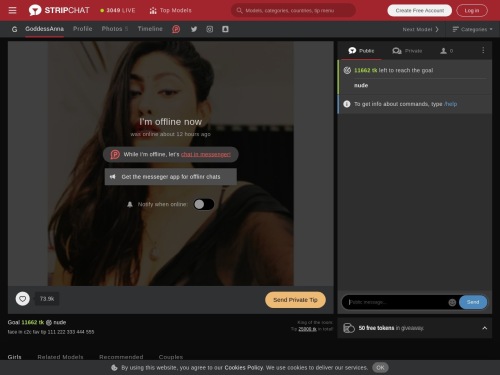Viewport: 500px width, 375px height.
Task: Switch to the Public chat tab
Action: (361, 51)
